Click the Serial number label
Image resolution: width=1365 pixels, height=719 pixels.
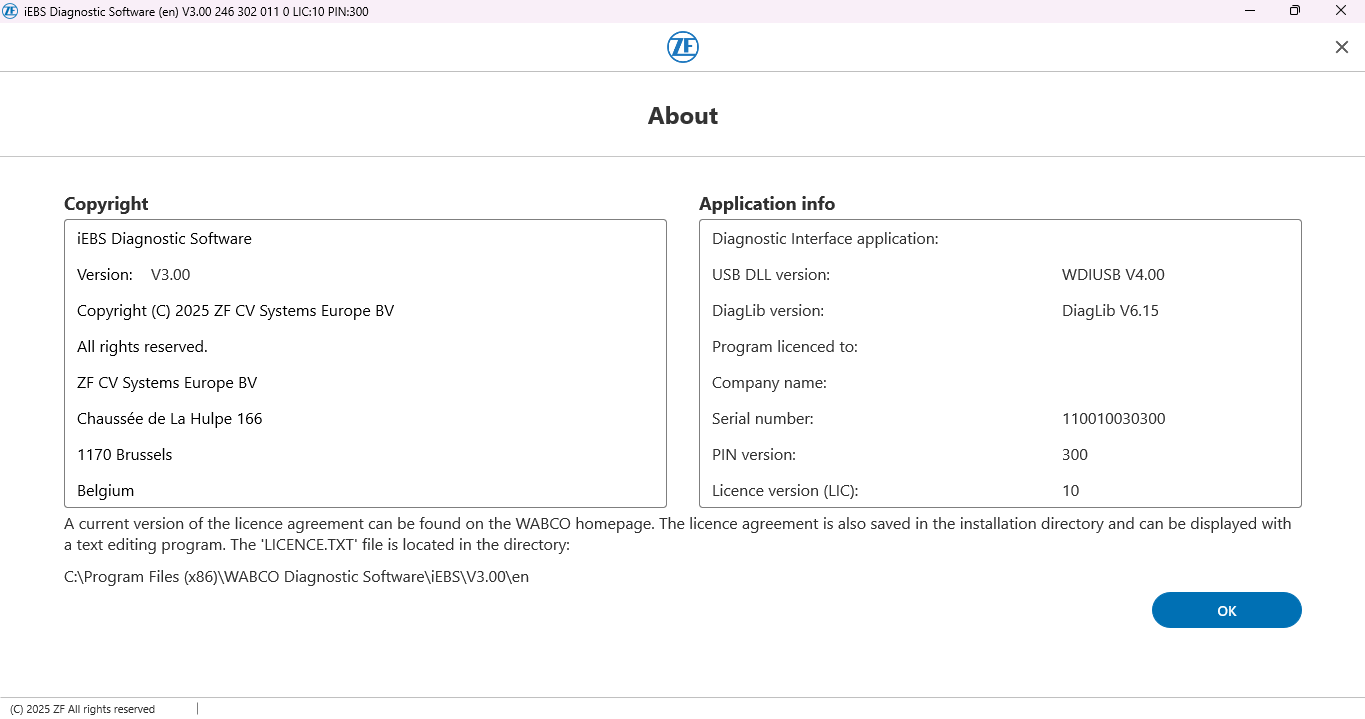click(x=762, y=419)
